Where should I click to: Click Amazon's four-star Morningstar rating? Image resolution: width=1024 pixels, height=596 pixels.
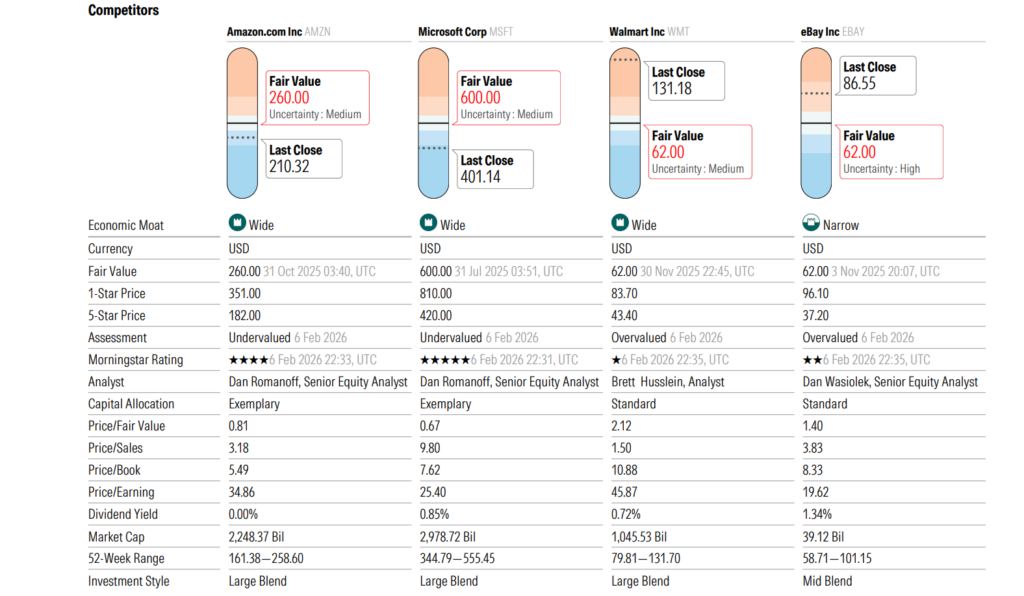click(249, 360)
